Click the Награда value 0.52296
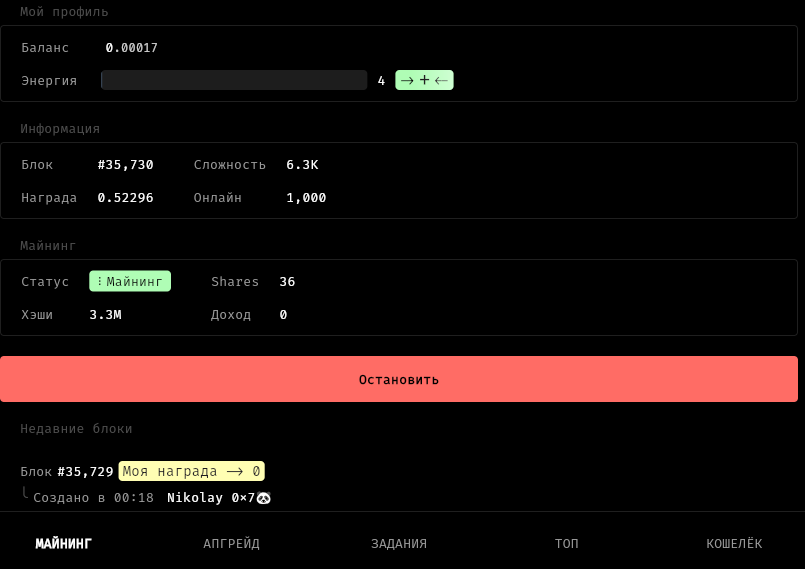 click(125, 198)
